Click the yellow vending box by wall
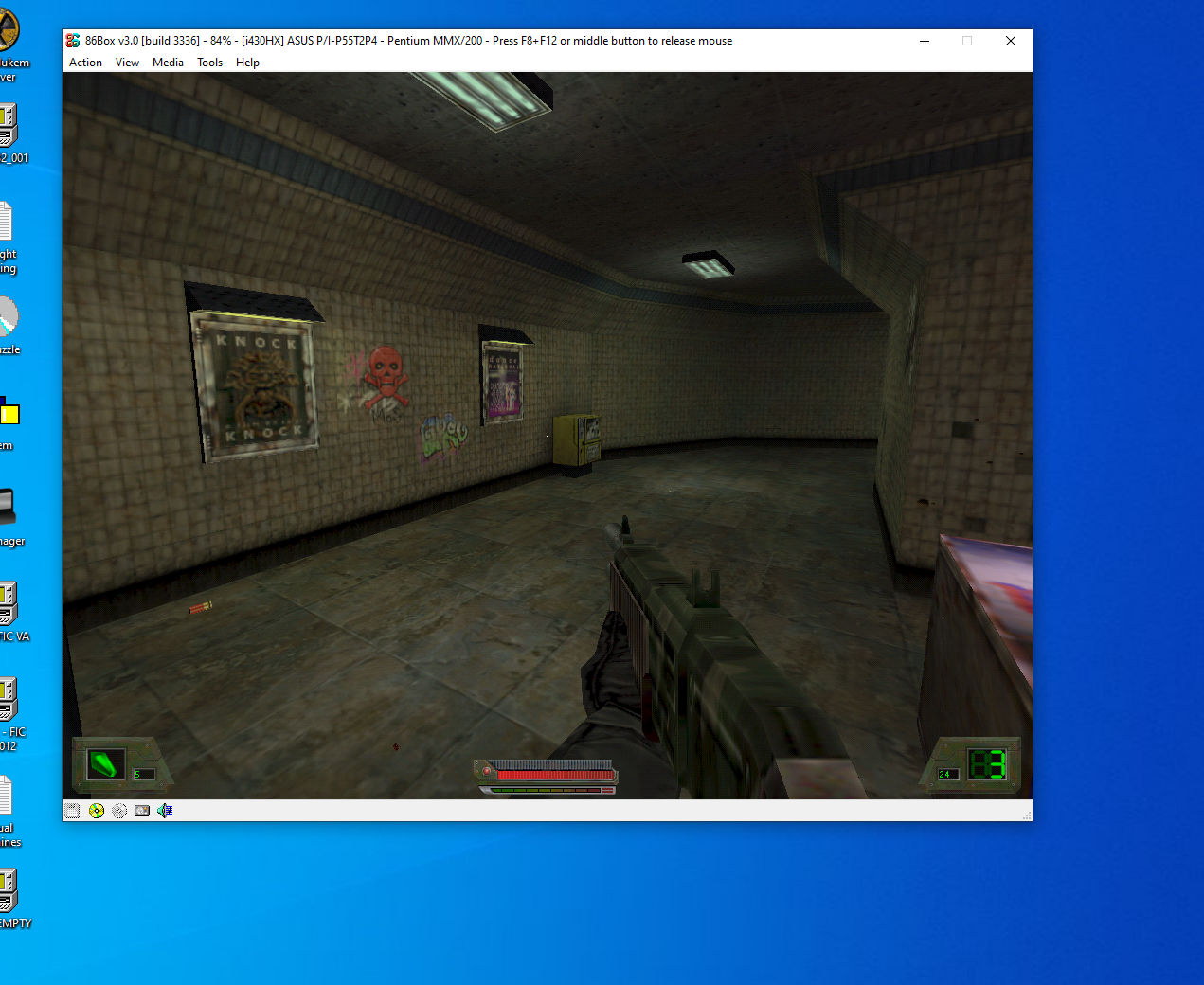Viewport: 1204px width, 985px height. click(x=576, y=441)
